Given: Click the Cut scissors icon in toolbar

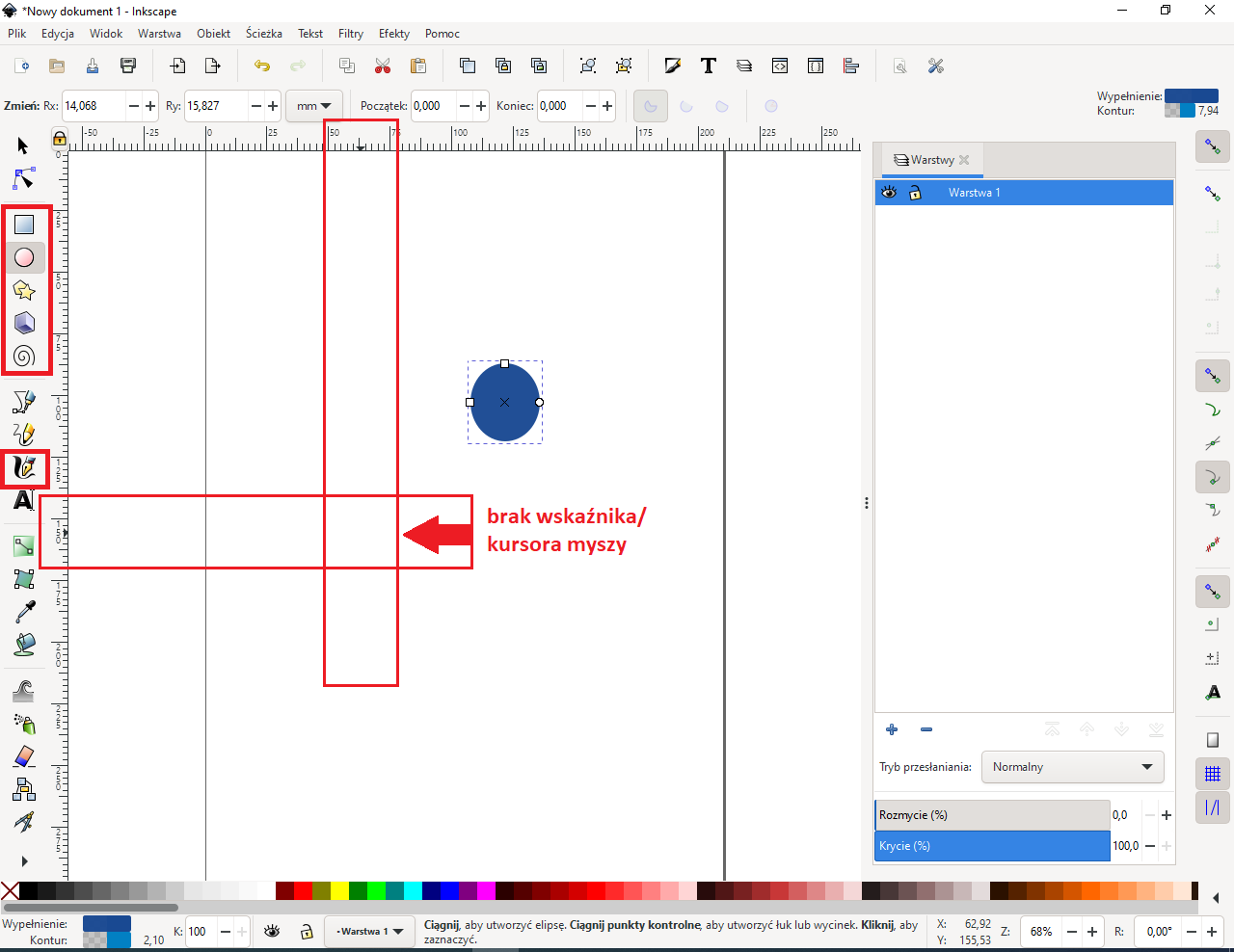Looking at the screenshot, I should (383, 66).
